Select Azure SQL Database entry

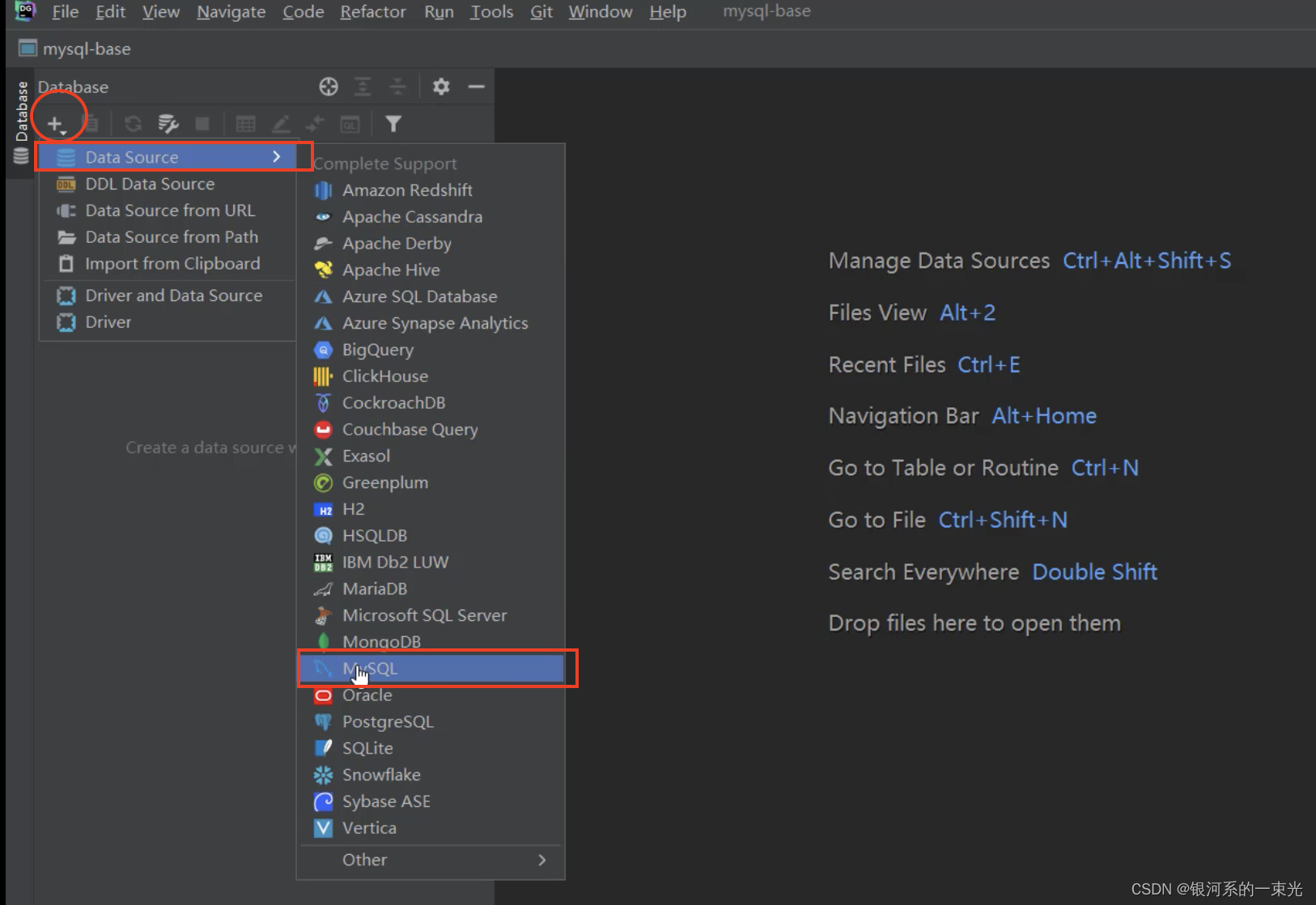(432, 297)
